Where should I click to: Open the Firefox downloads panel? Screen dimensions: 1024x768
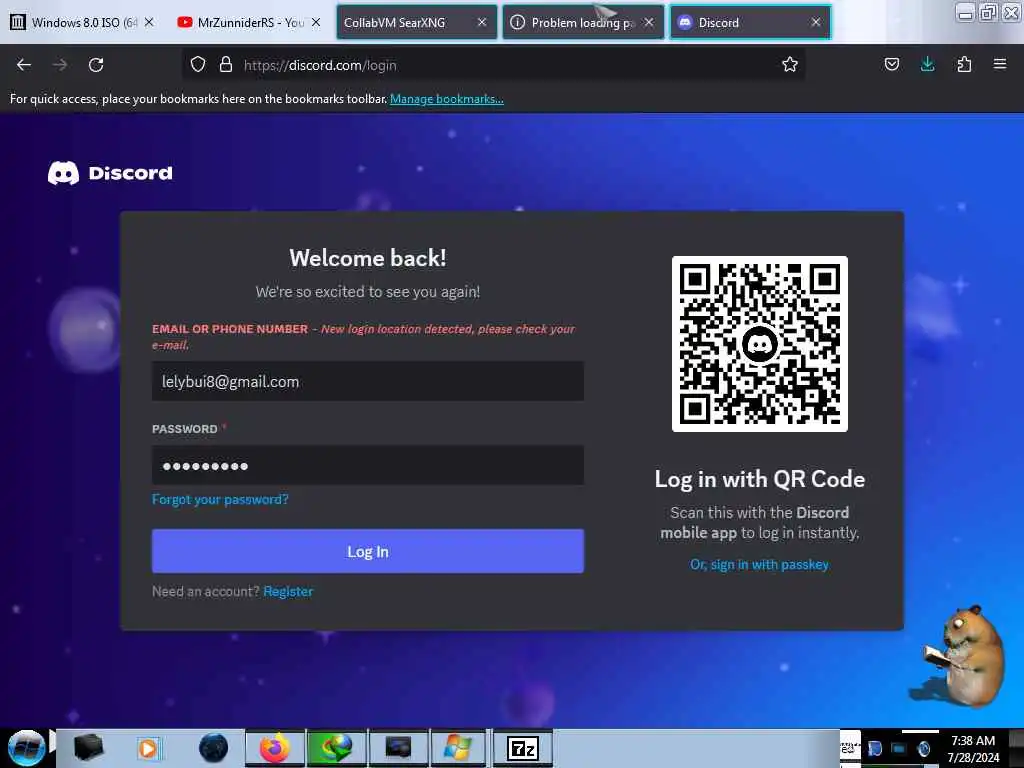[927, 65]
